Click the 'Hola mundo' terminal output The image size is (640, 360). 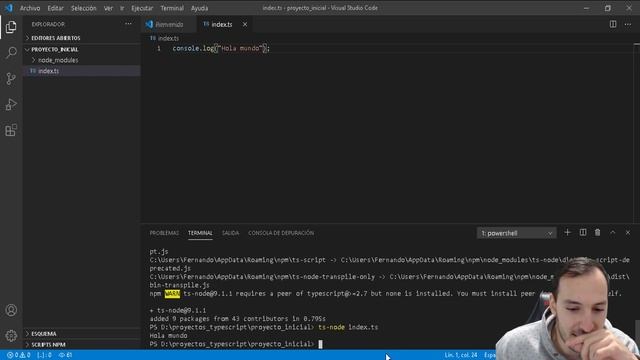click(x=168, y=336)
